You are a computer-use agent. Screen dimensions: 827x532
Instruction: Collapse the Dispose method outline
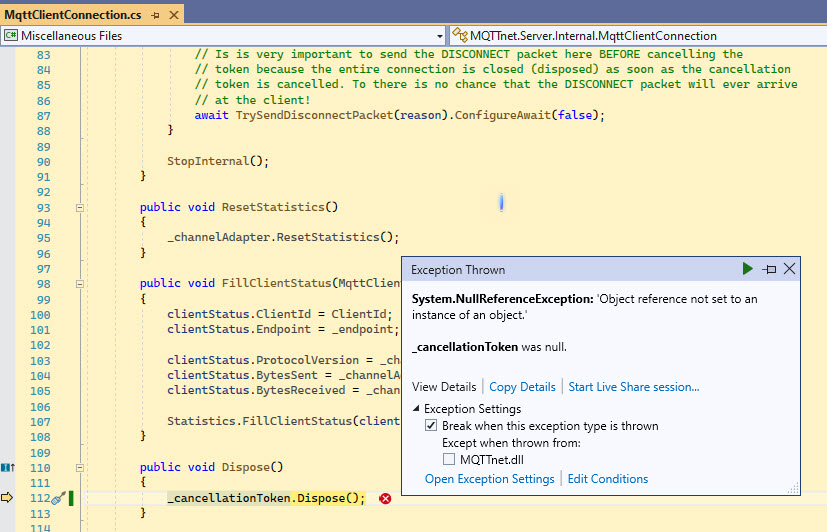coord(80,468)
